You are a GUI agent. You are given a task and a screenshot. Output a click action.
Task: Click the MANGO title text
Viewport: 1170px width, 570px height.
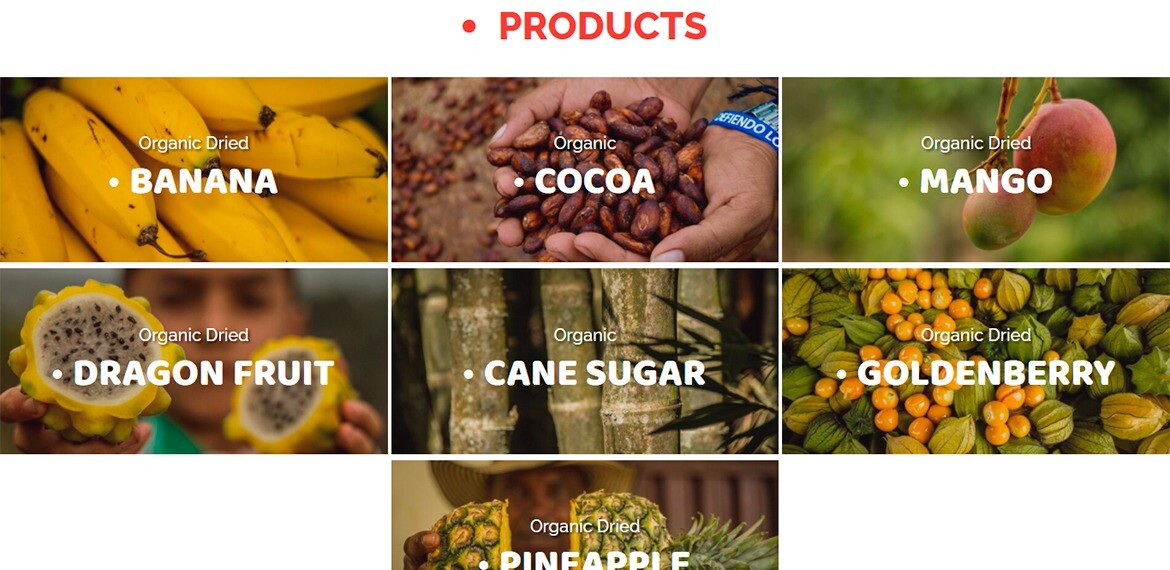(x=986, y=181)
